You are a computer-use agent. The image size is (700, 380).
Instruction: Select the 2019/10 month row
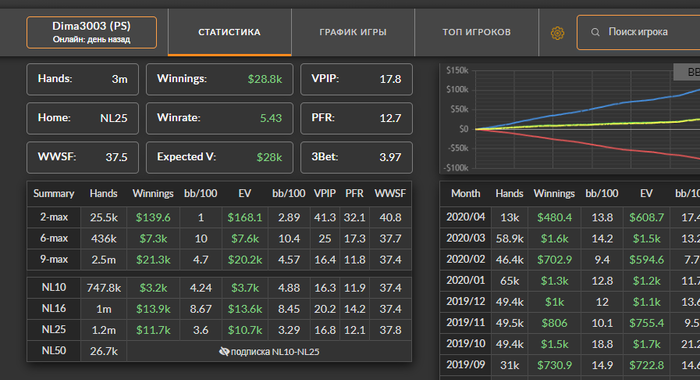point(466,344)
